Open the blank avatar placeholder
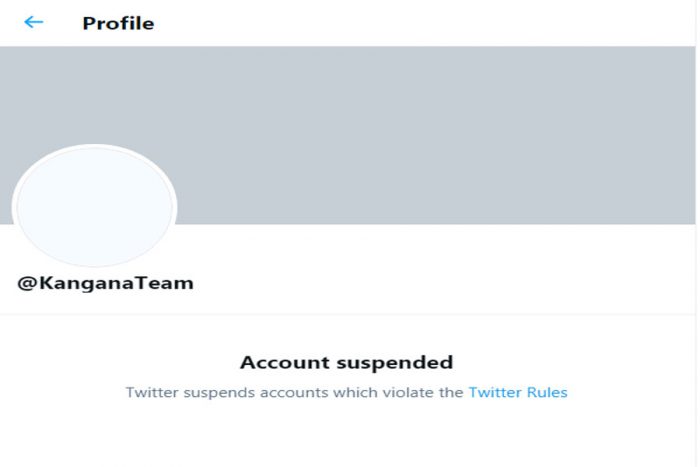This screenshot has height=467, width=700. click(x=94, y=207)
